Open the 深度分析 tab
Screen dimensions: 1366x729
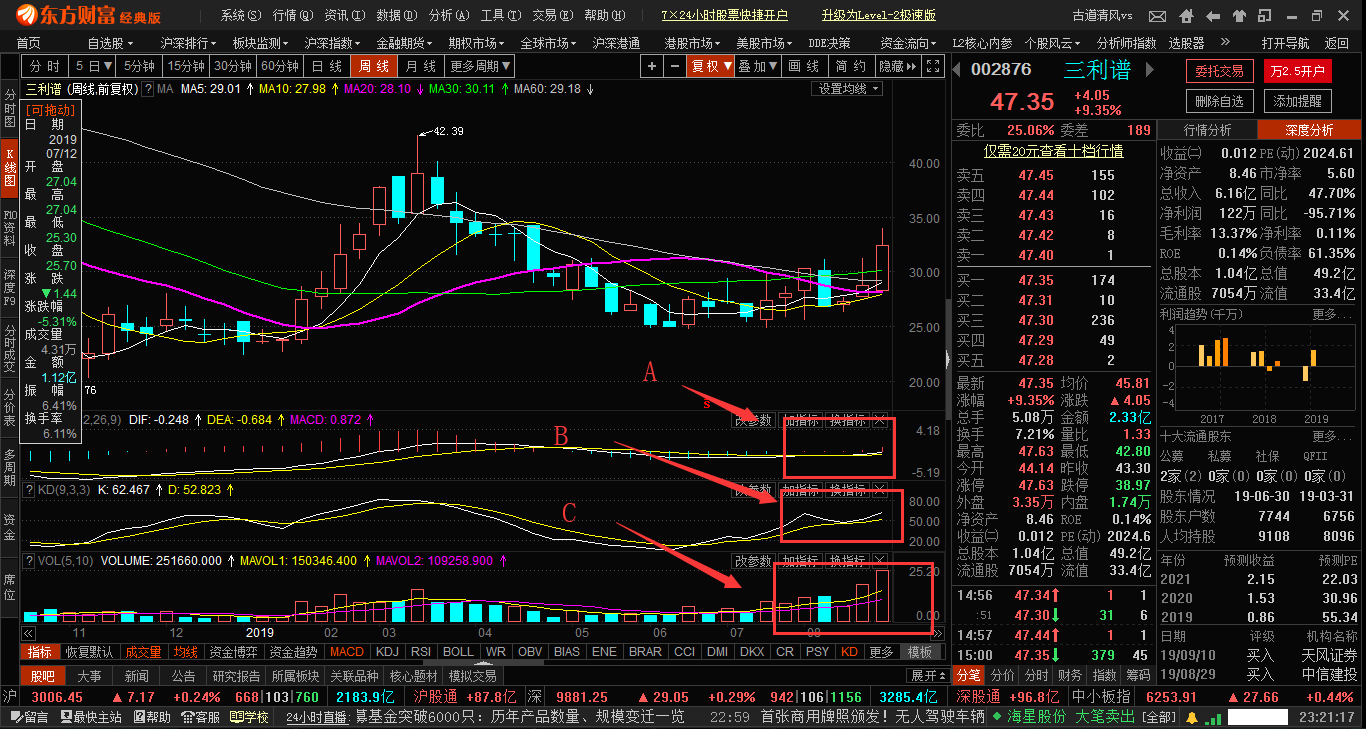click(x=1308, y=130)
